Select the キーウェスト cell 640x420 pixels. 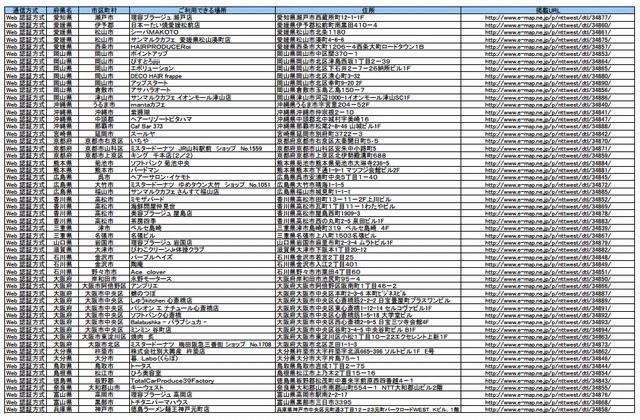[x=202, y=388]
